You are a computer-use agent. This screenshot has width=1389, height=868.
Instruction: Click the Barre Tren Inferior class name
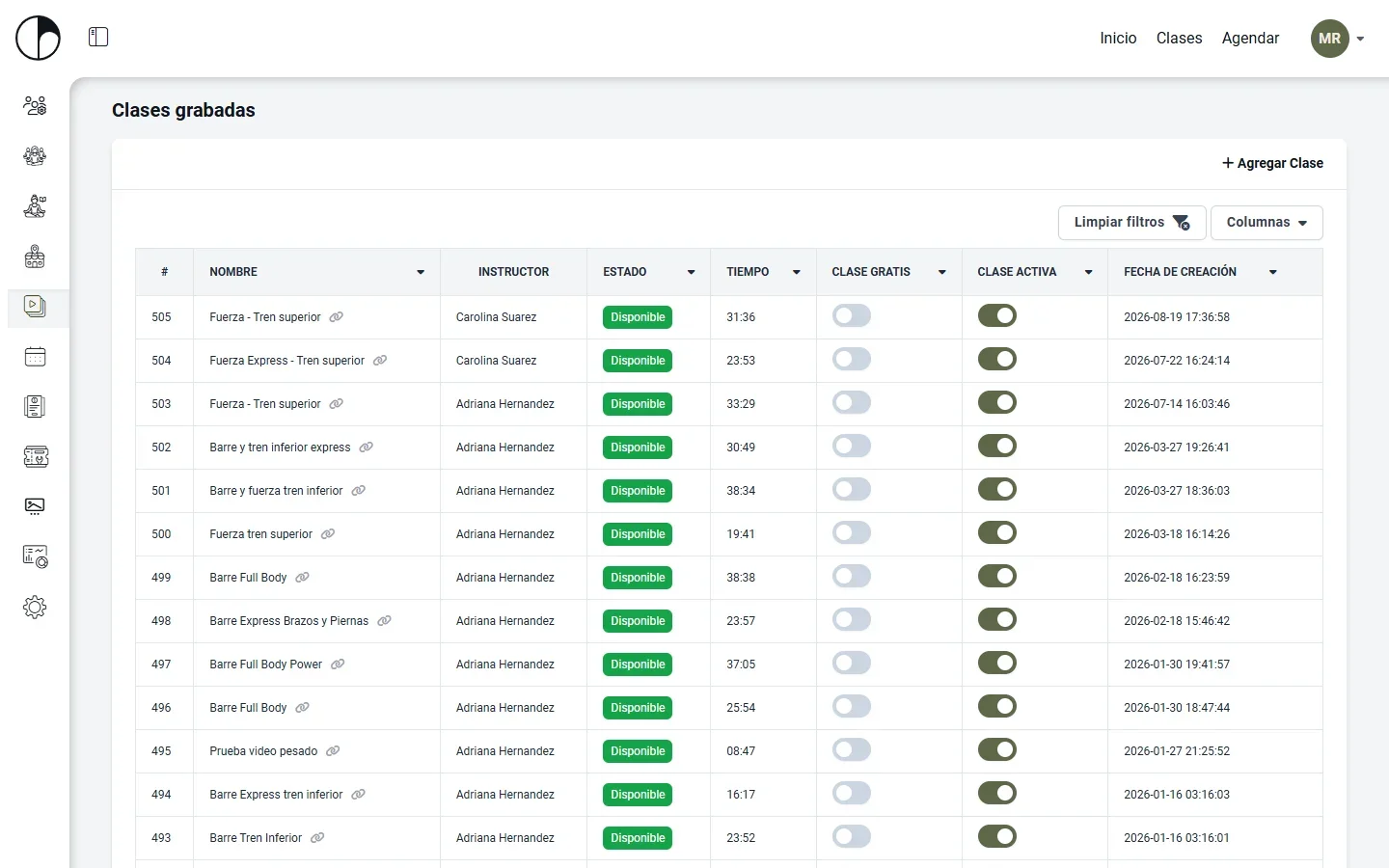click(x=256, y=838)
